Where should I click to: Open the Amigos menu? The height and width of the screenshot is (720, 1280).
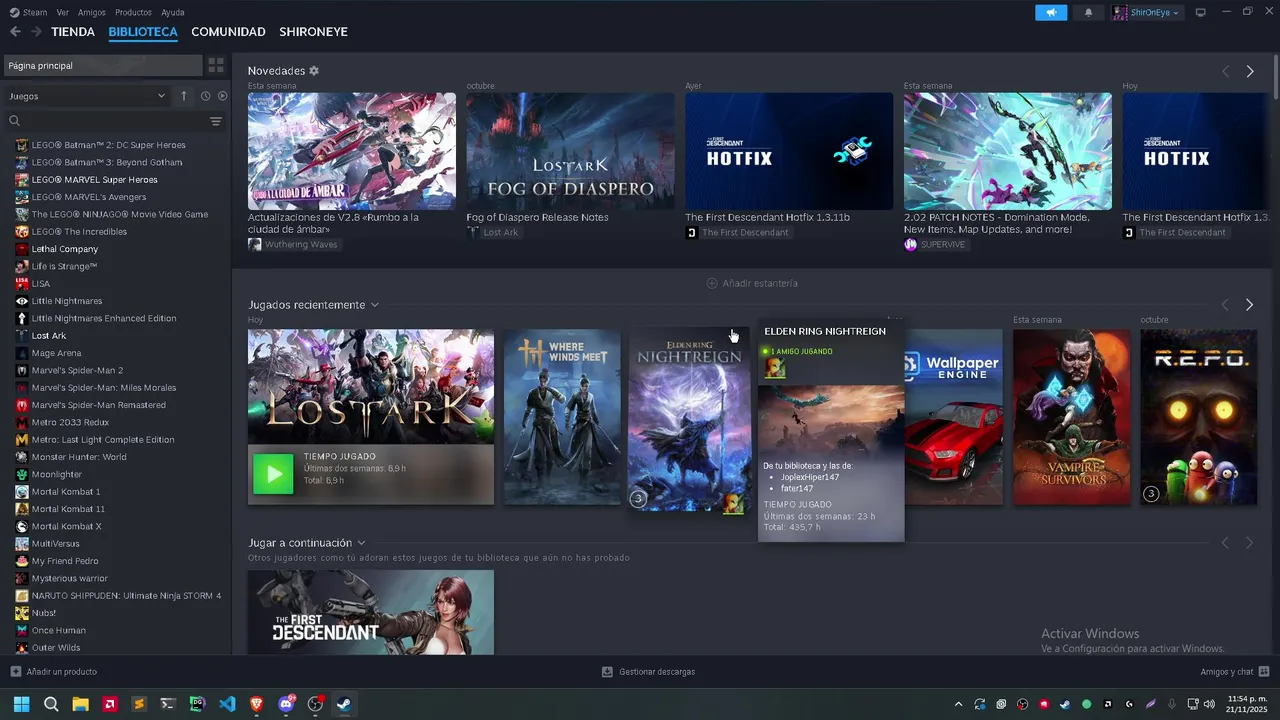click(x=92, y=12)
